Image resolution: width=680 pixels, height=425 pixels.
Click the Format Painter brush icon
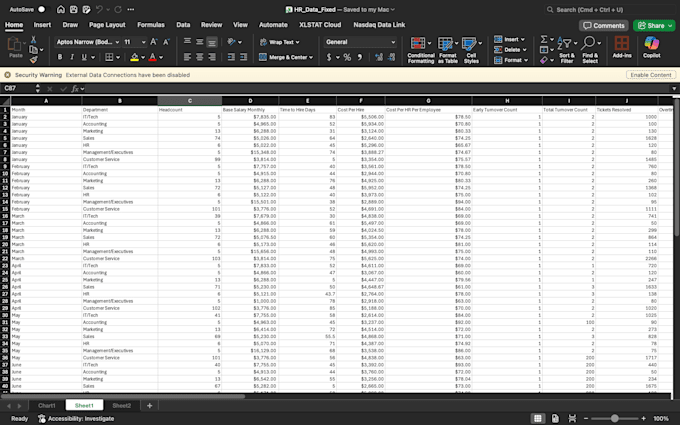tap(33, 60)
